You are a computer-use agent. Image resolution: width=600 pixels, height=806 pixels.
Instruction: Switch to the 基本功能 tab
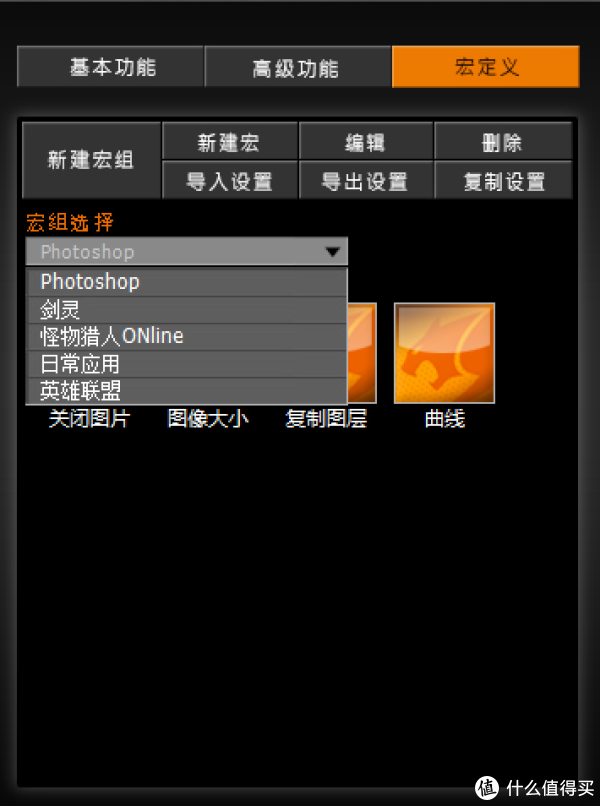(x=111, y=67)
